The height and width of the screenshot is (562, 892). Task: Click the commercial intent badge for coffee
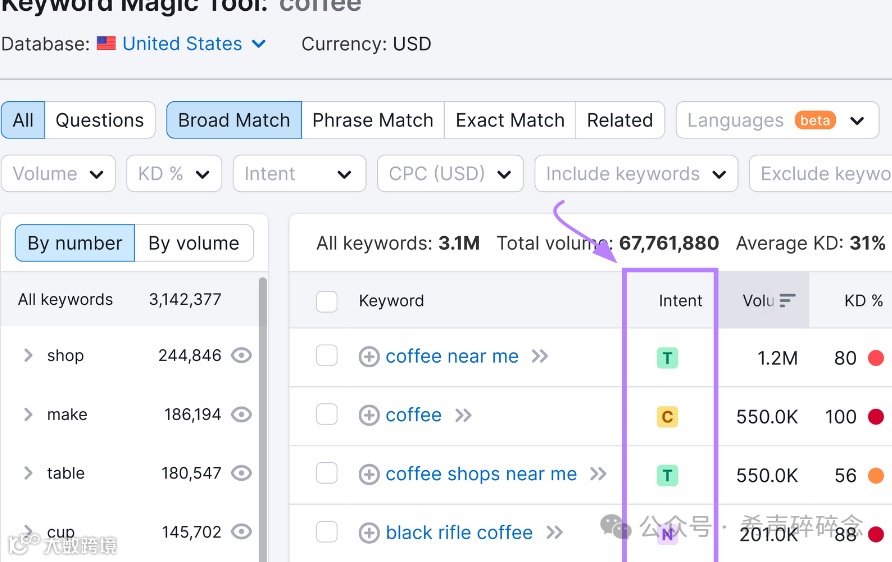(x=667, y=416)
